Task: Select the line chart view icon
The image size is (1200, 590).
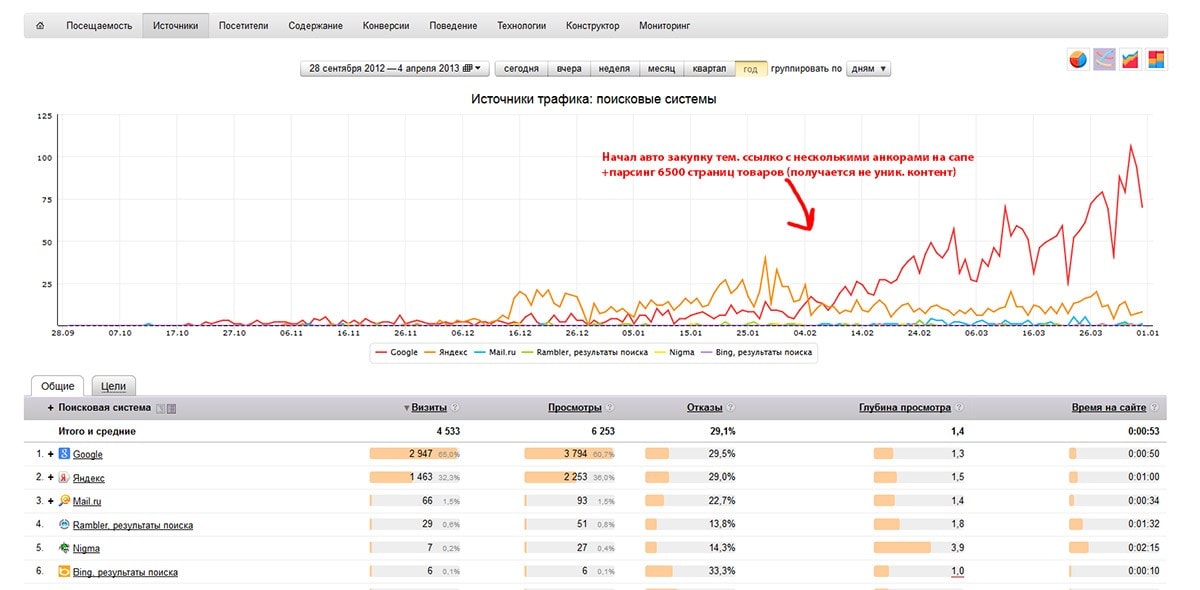Action: (1104, 60)
